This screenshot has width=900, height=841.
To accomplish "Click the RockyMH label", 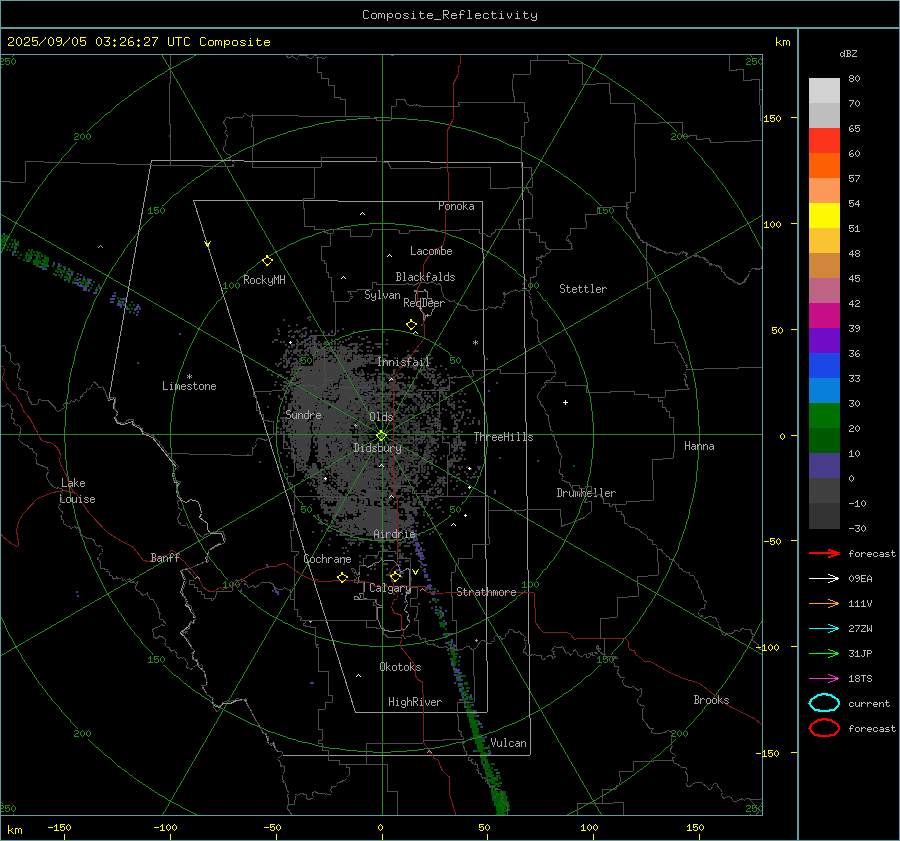I will click(264, 280).
